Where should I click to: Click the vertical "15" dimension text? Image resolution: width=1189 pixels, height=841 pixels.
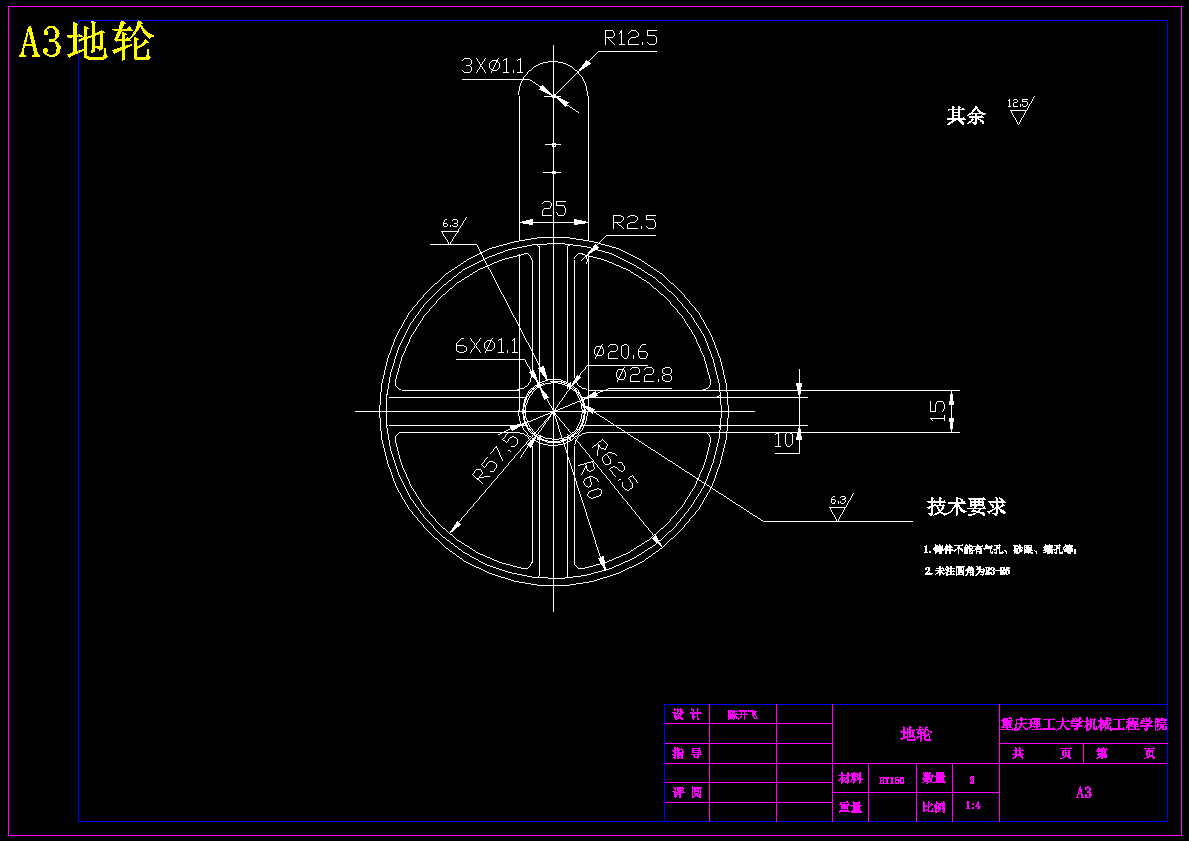[x=938, y=411]
